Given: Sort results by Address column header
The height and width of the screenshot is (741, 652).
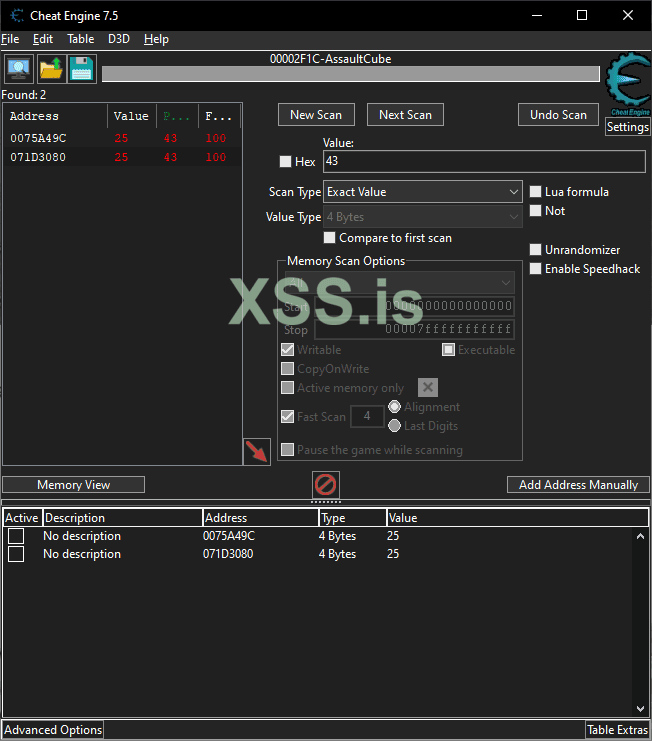Looking at the screenshot, I should [x=56, y=116].
